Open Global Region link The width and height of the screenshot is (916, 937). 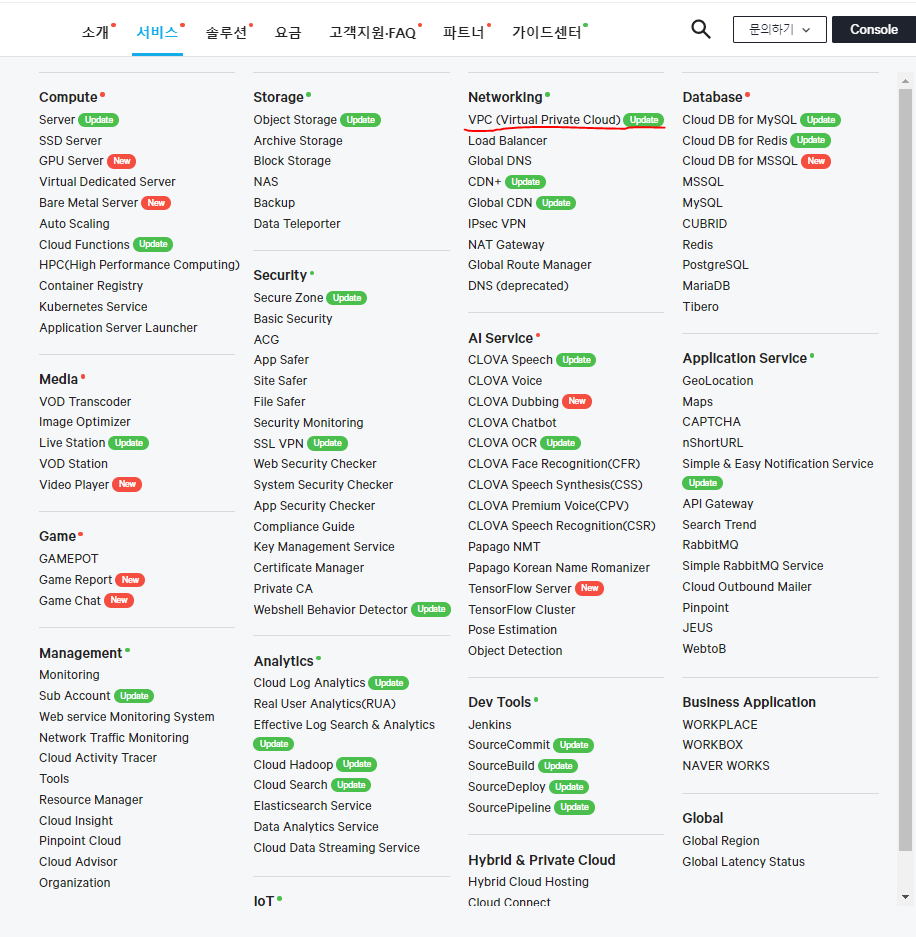(x=721, y=841)
